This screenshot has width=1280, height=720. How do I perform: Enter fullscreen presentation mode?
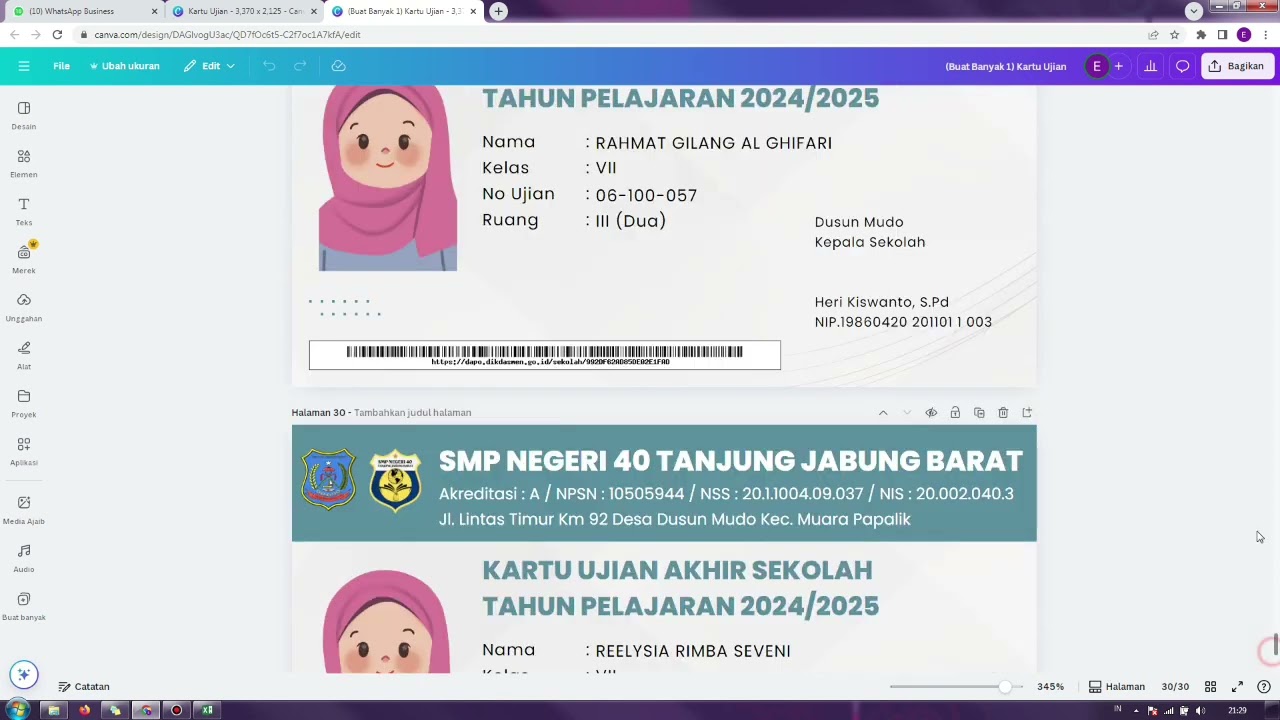[1237, 687]
